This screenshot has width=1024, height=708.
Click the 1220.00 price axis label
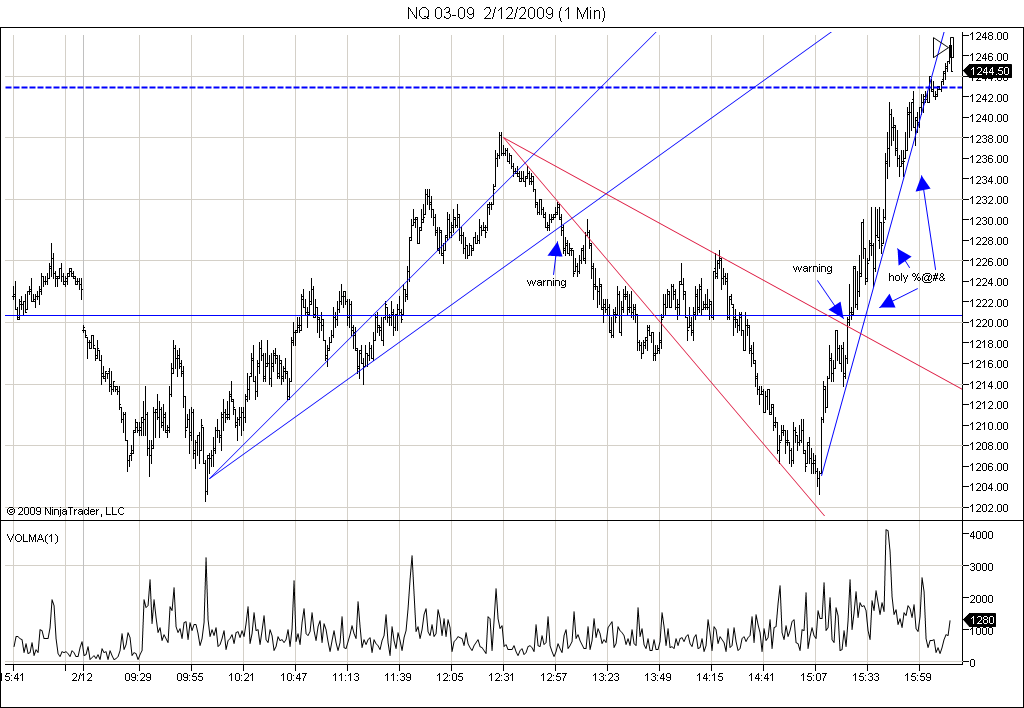click(x=989, y=323)
